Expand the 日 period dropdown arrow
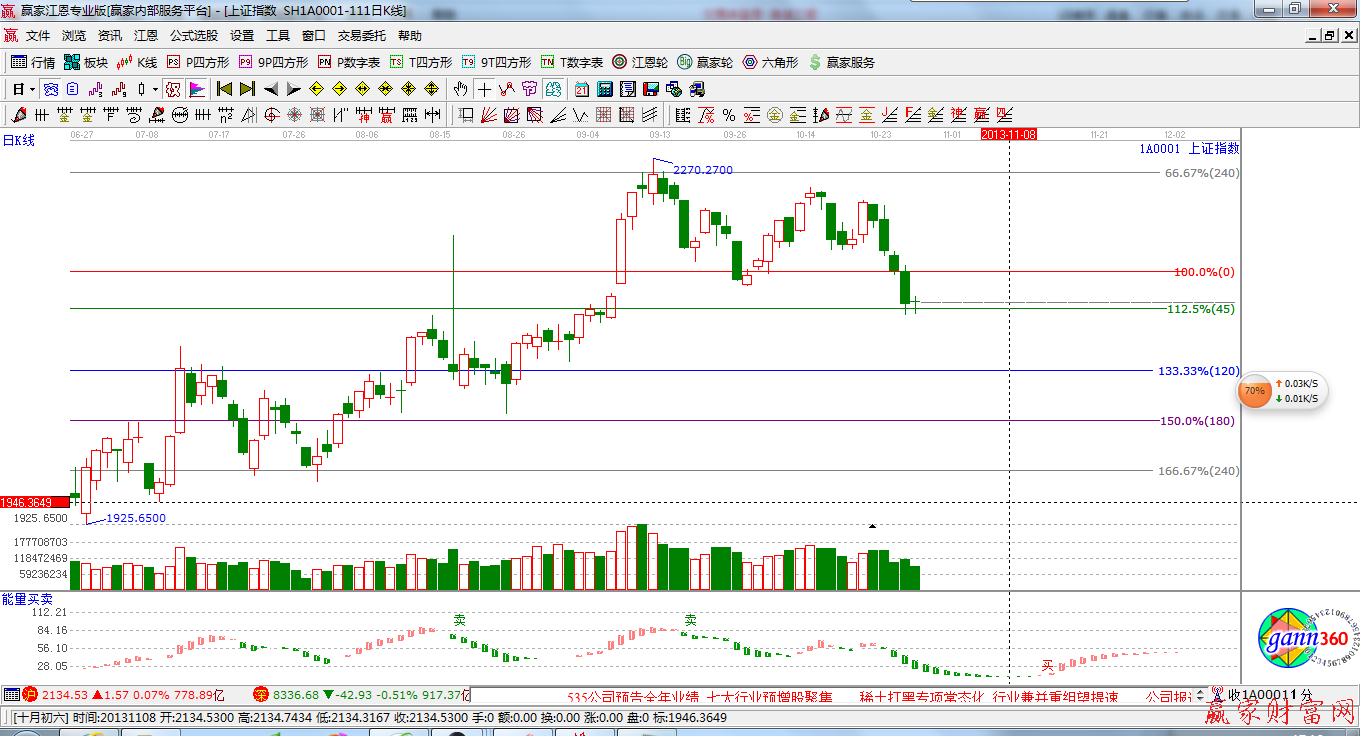This screenshot has height=736, width=1360. pos(32,89)
